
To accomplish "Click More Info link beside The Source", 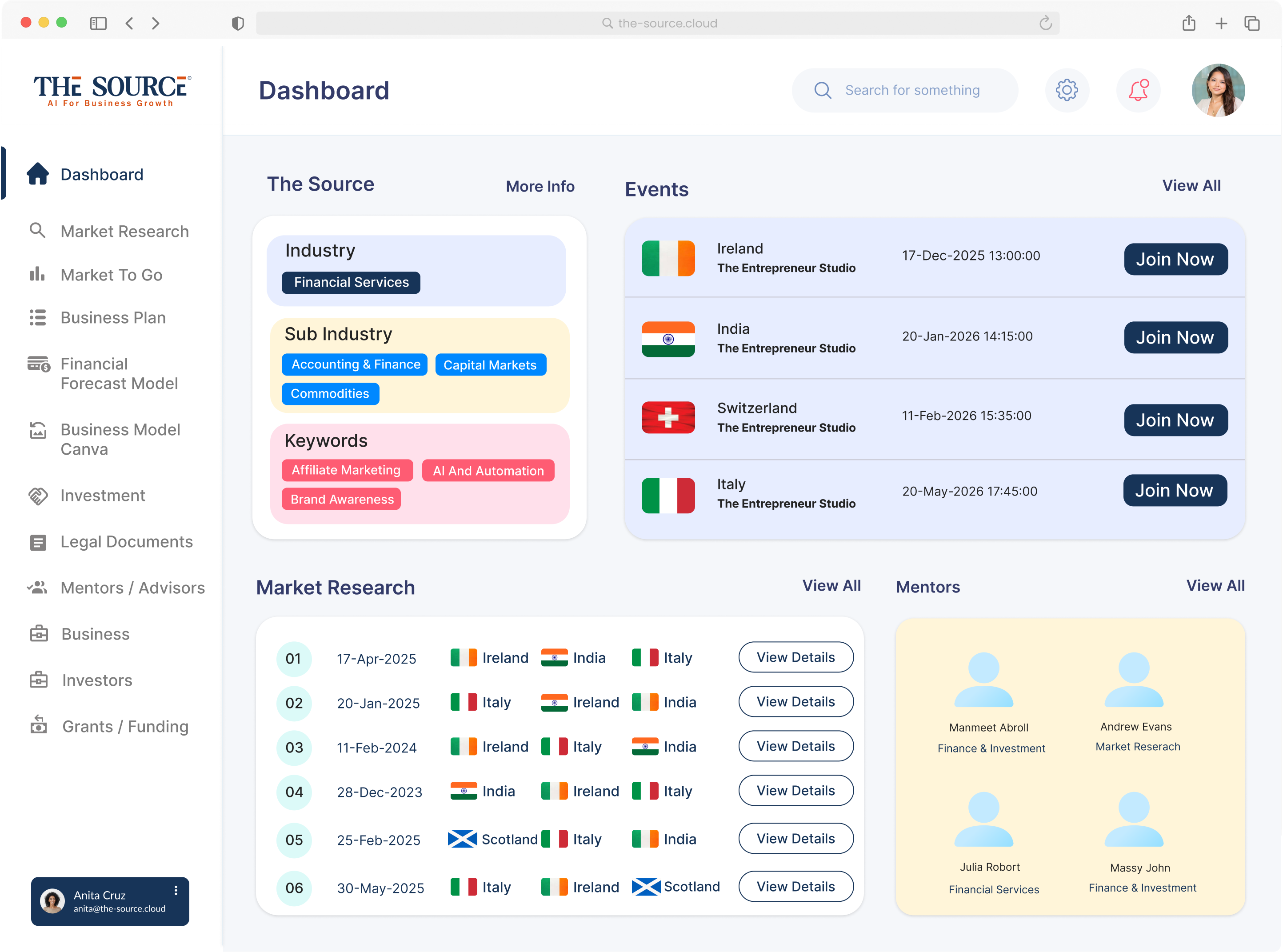I will 540,186.
